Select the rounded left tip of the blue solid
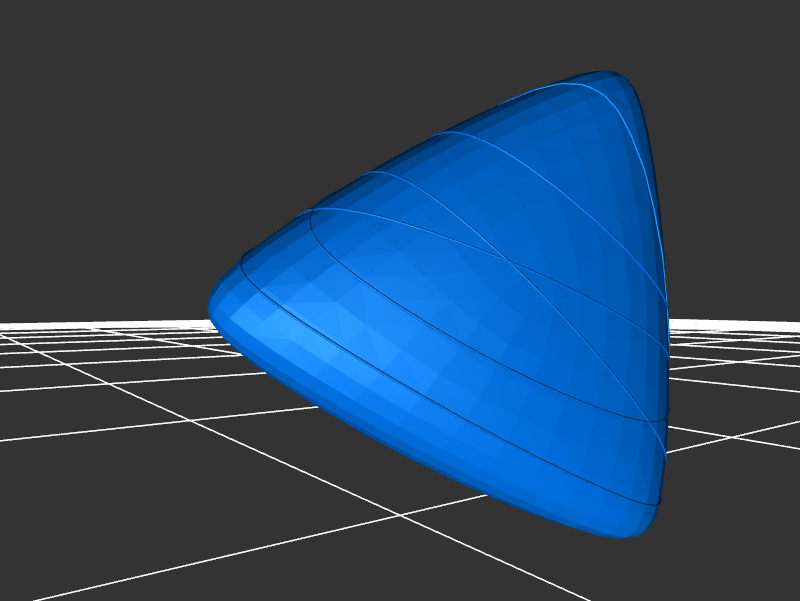The width and height of the screenshot is (800, 601). click(214, 304)
